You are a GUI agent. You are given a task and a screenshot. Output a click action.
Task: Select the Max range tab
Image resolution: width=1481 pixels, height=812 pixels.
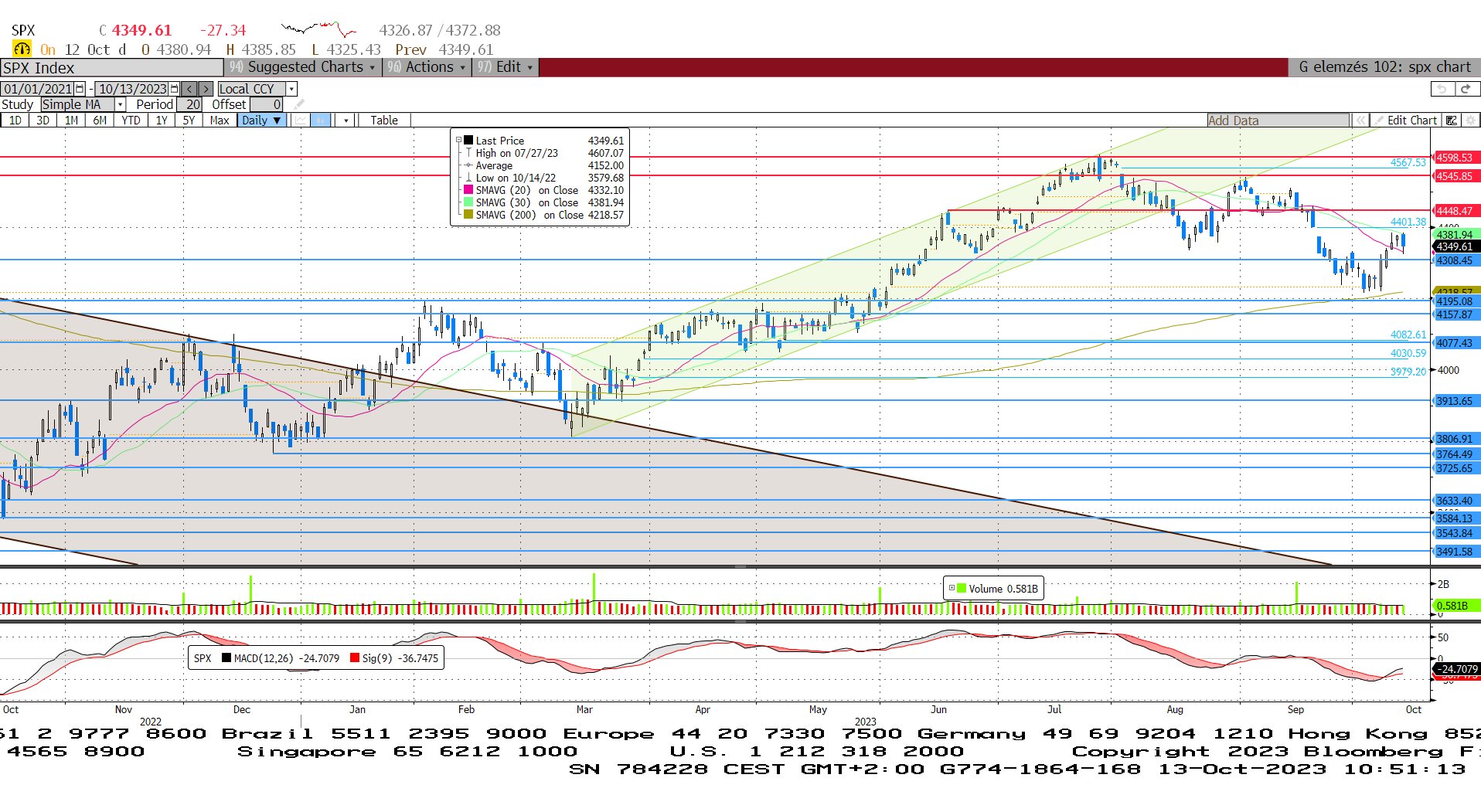220,120
